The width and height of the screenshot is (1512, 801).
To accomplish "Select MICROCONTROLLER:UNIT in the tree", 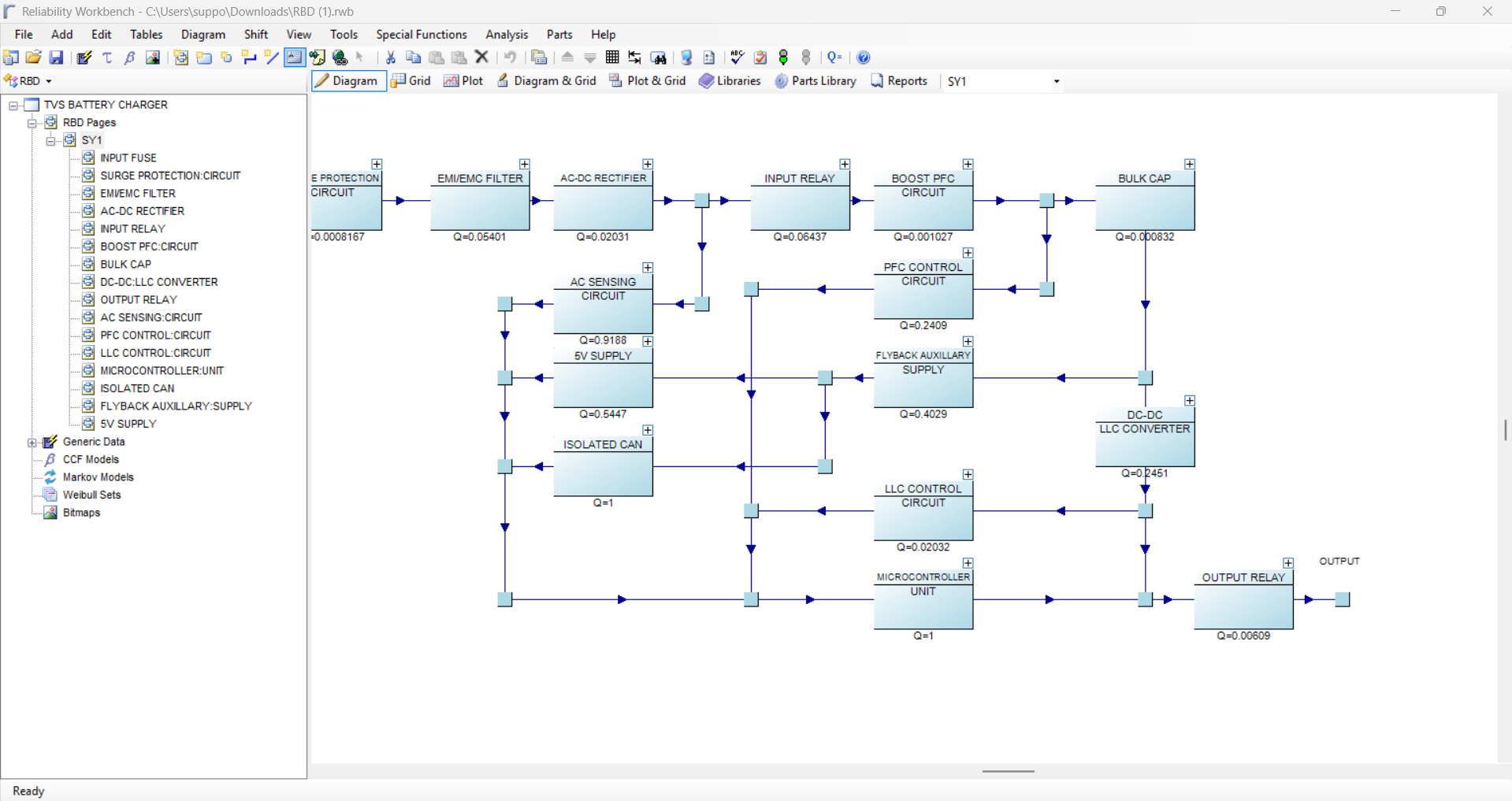I will tap(162, 371).
